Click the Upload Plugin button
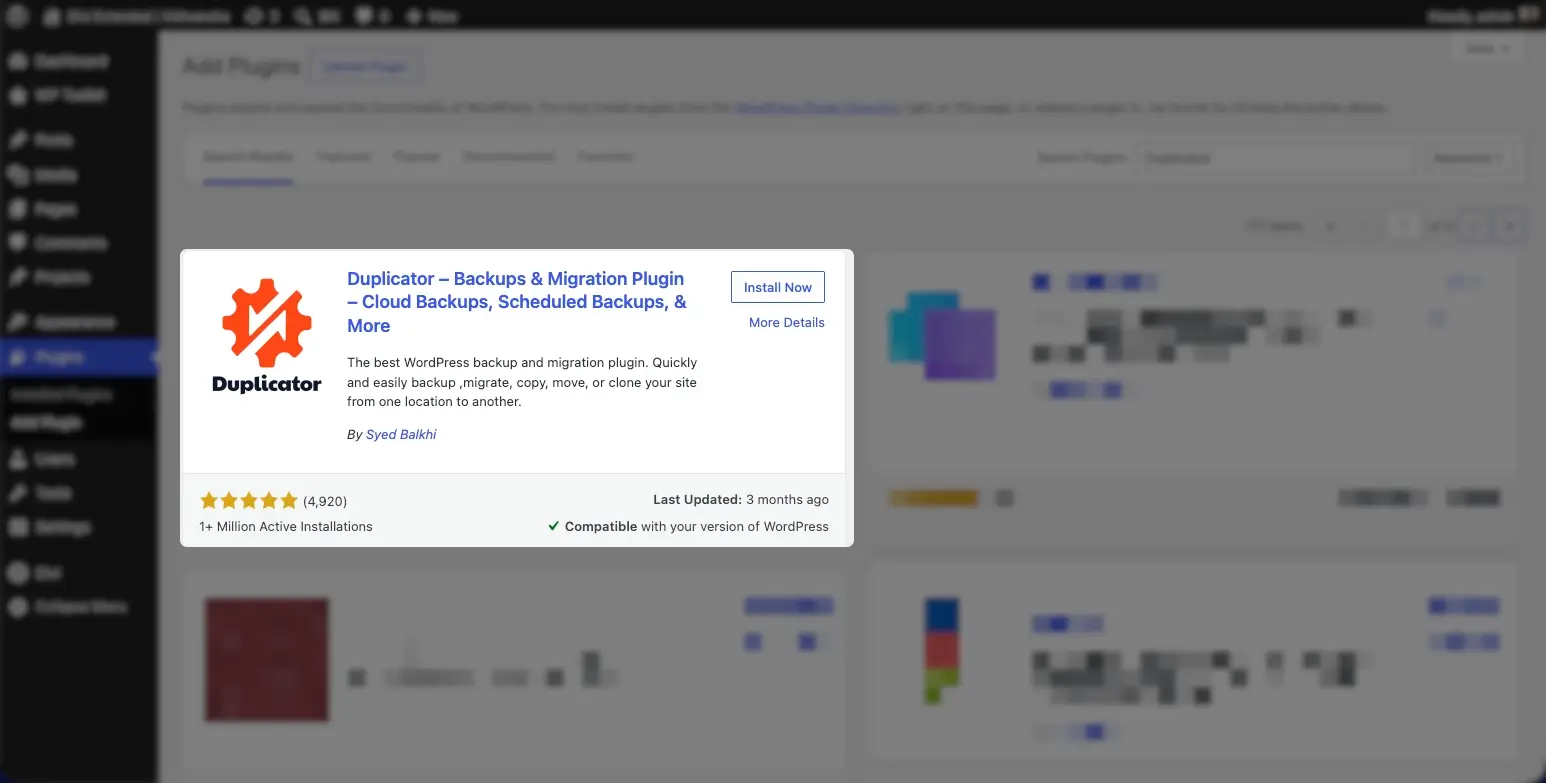The width and height of the screenshot is (1546, 783). [365, 67]
